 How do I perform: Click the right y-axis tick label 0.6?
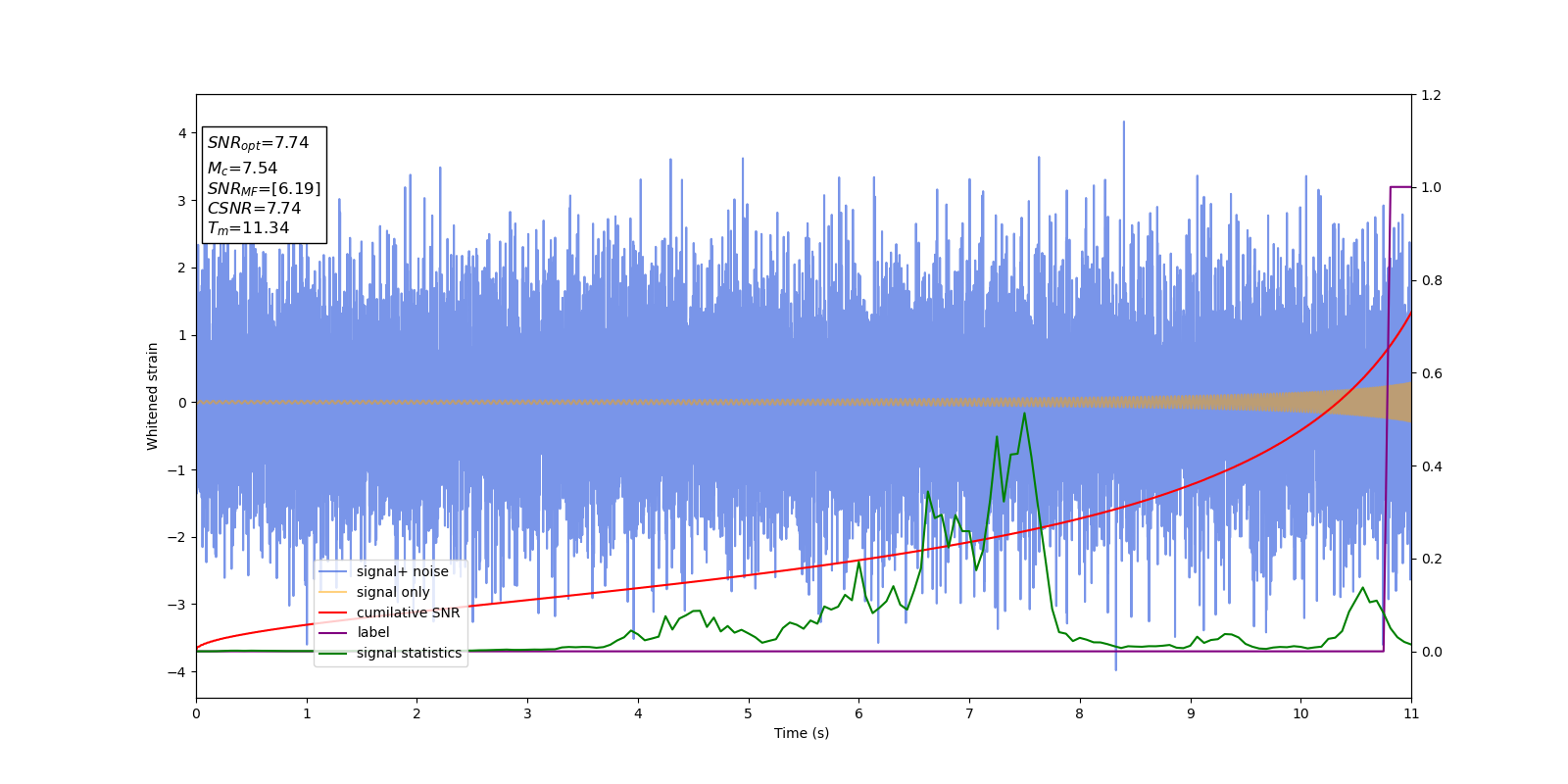[x=1431, y=373]
